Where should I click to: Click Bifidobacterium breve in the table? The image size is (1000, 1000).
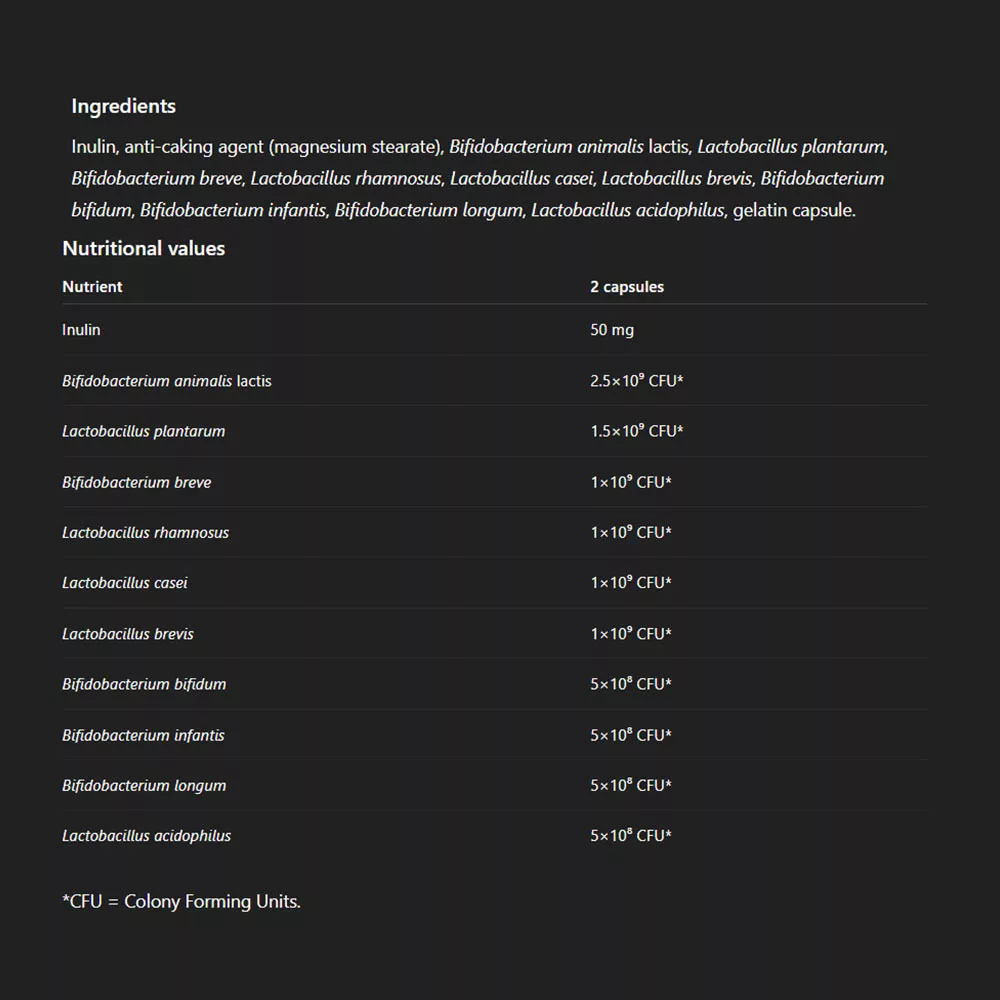(136, 482)
